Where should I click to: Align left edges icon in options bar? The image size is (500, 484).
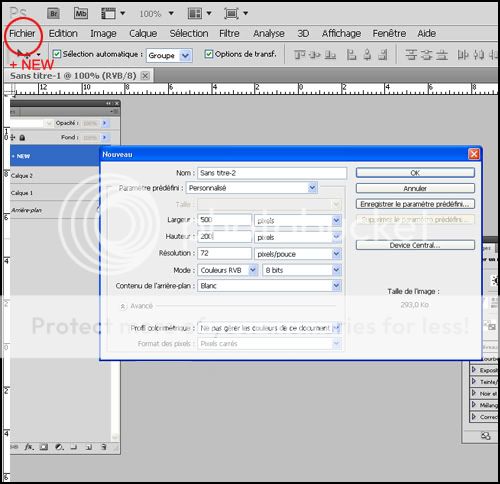(x=351, y=55)
